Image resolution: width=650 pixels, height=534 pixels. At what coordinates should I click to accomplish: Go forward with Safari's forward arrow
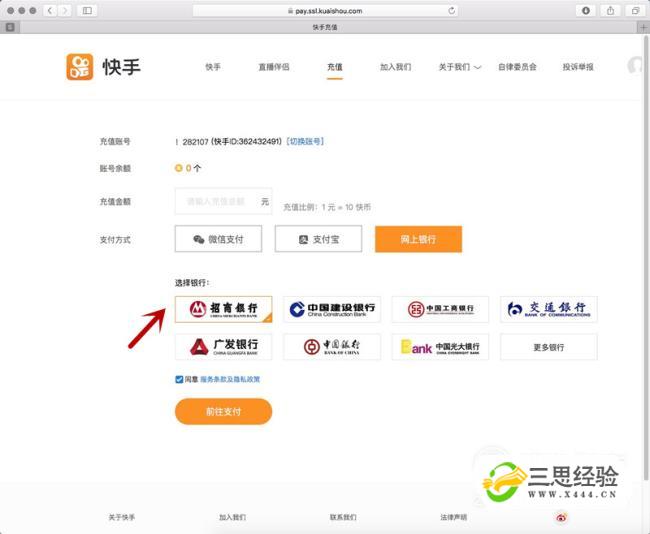pos(64,11)
